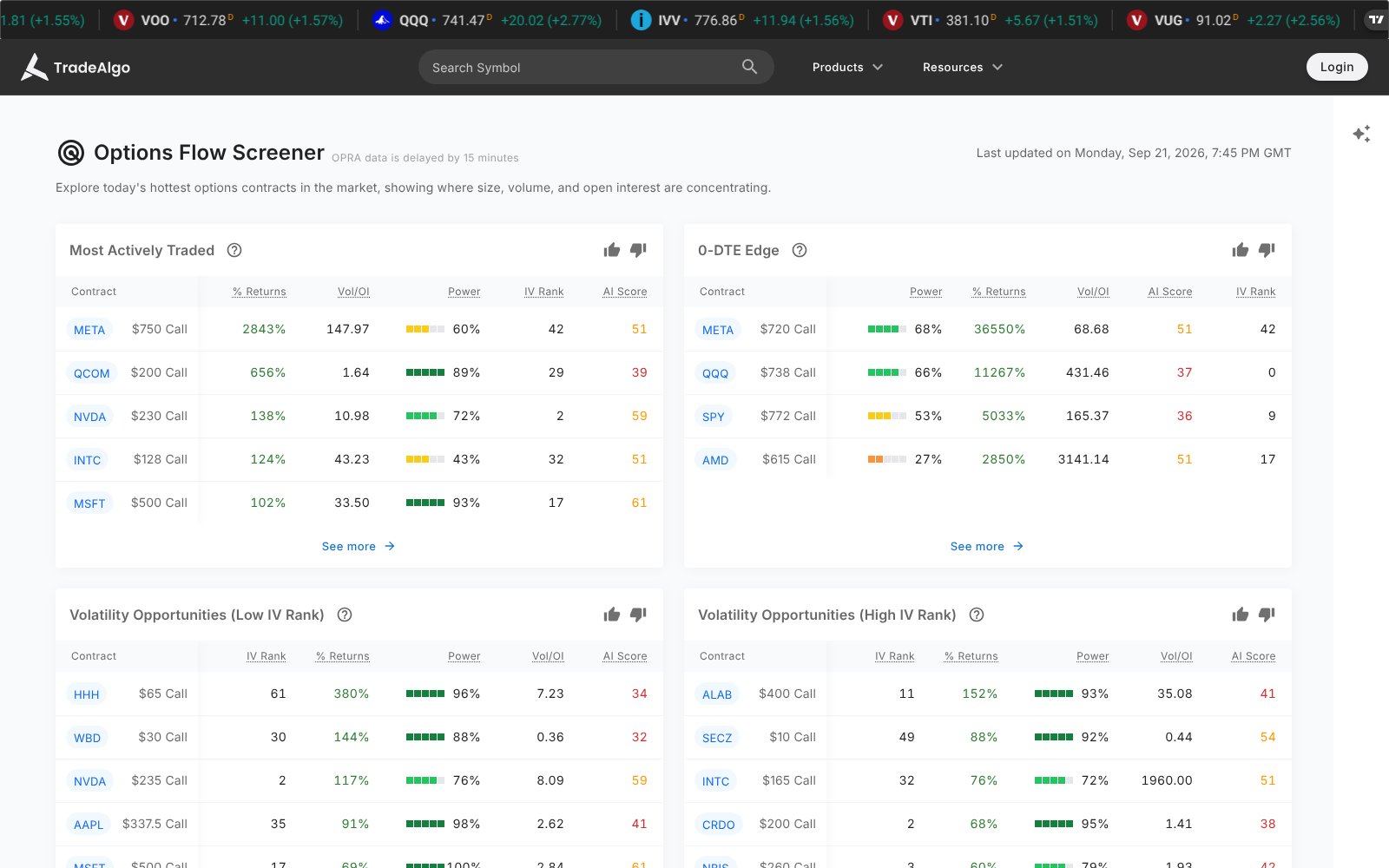Thumbs up the Low IV Rank panel
1389x868 pixels.
pos(612,615)
